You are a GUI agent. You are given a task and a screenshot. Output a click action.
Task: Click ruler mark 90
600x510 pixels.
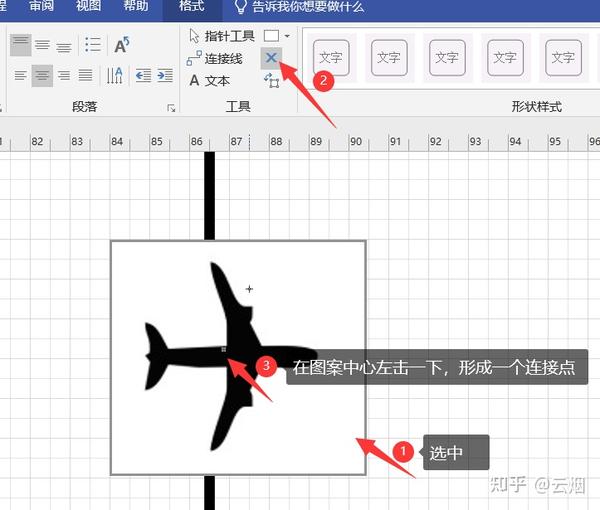pos(356,142)
